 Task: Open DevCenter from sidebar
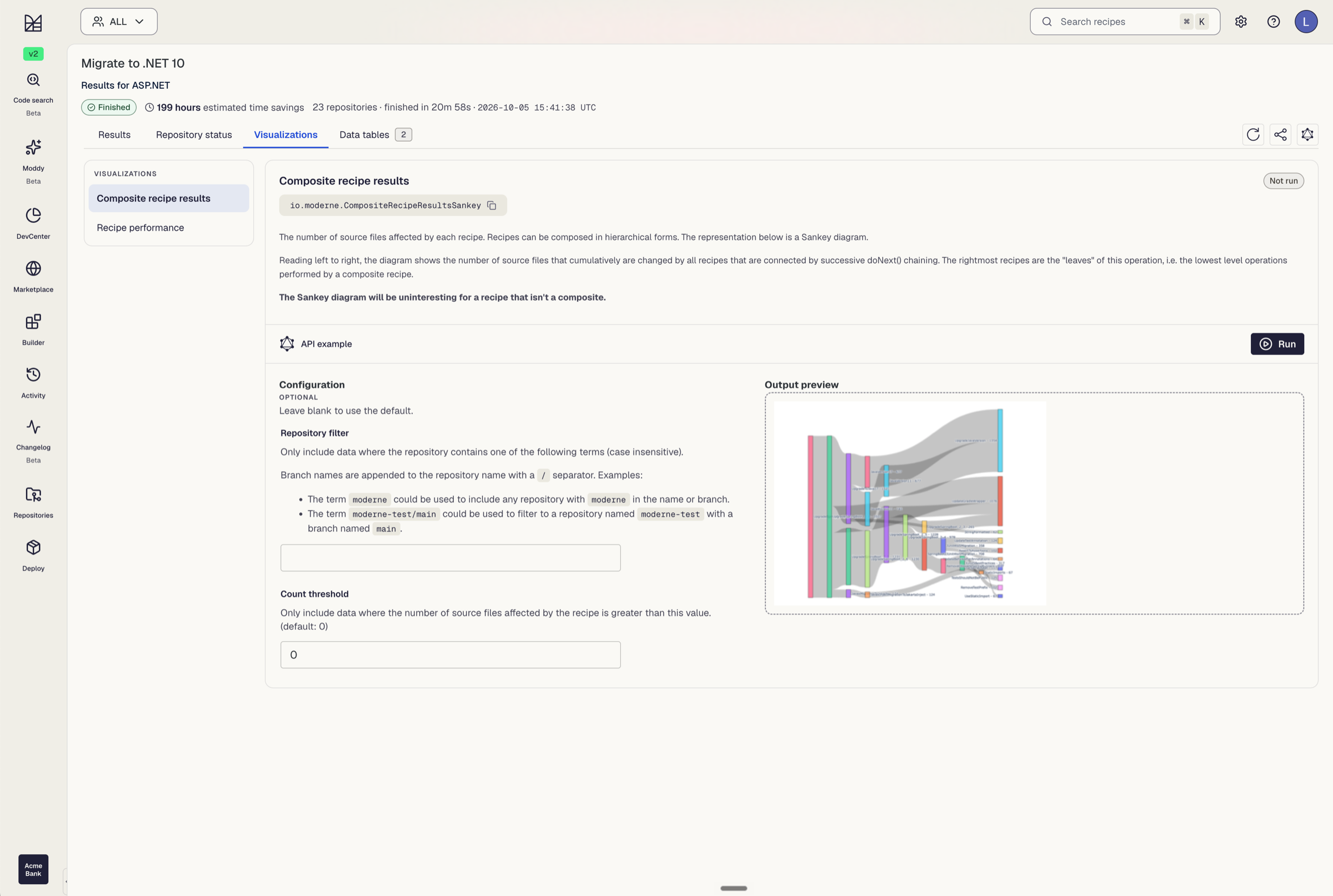click(x=33, y=223)
